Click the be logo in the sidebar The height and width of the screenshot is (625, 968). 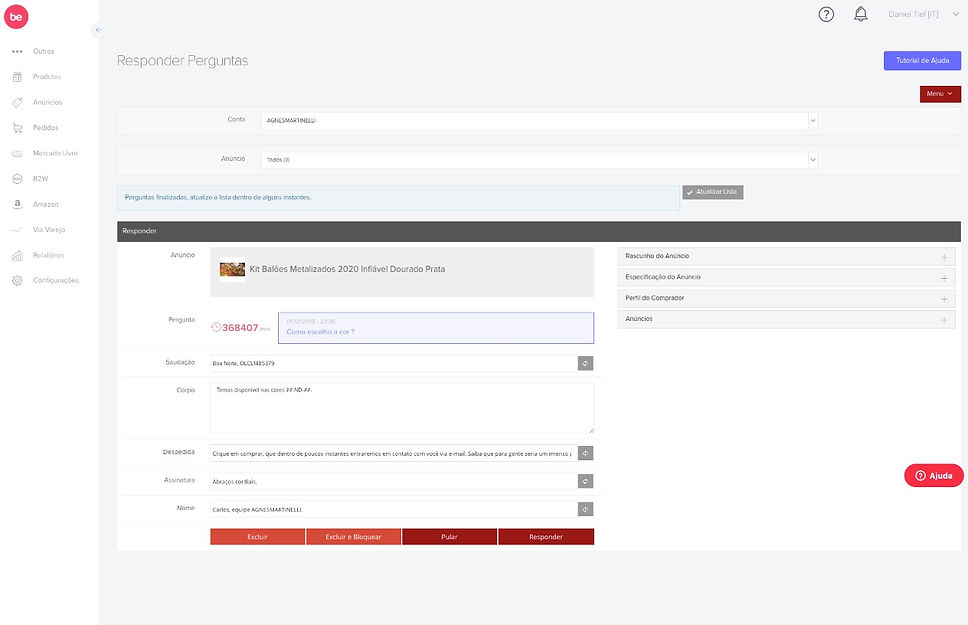tap(16, 17)
